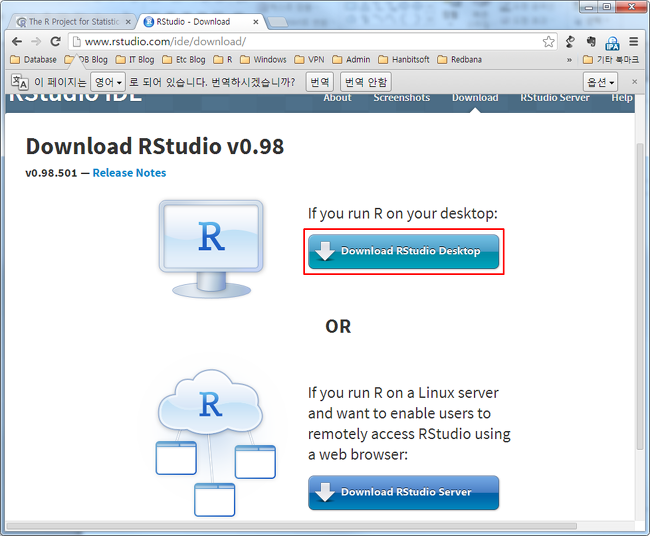Click the 번역 안함 button
650x536 pixels.
pyautogui.click(x=366, y=82)
